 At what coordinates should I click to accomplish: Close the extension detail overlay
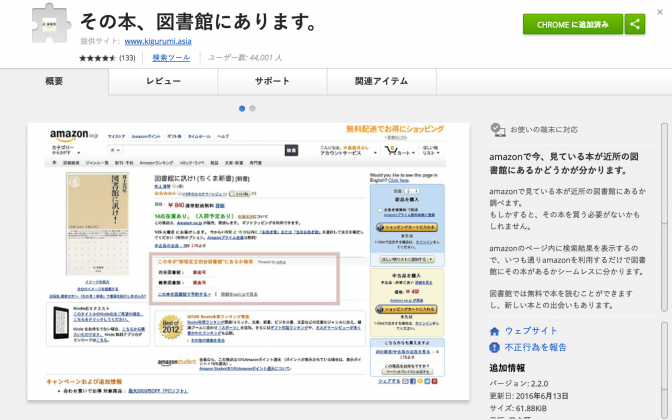(660, 12)
